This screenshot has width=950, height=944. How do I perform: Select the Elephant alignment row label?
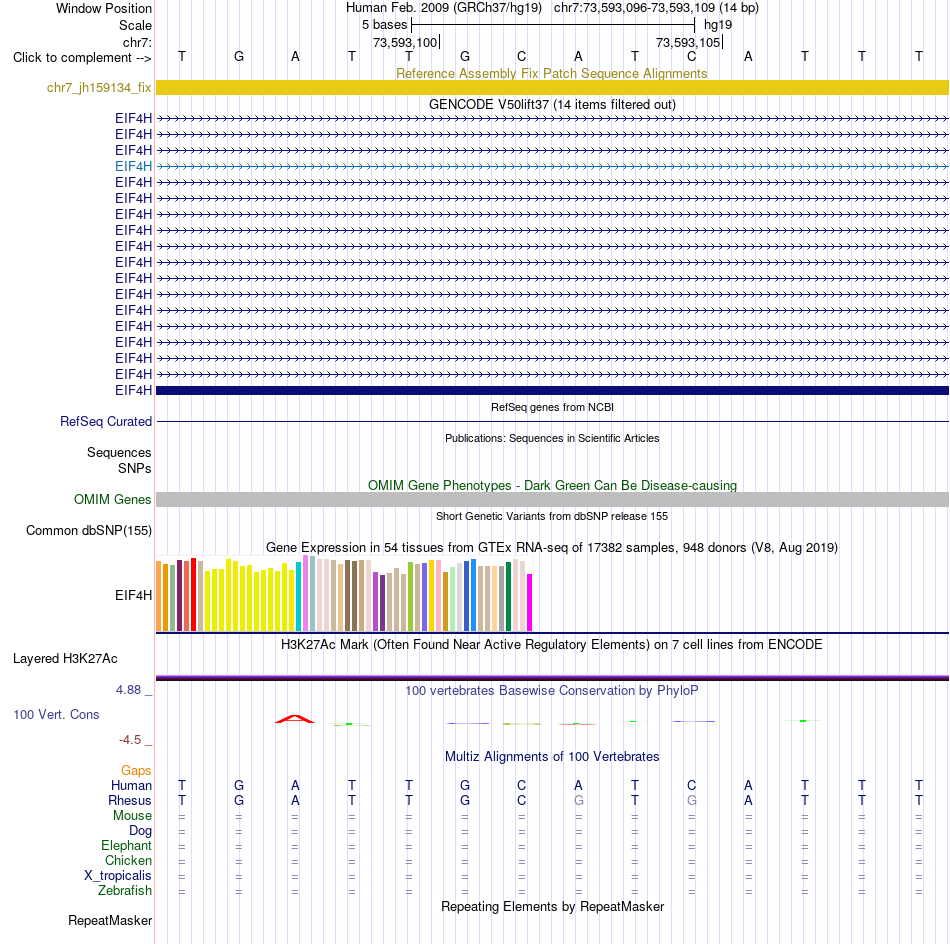tap(126, 845)
